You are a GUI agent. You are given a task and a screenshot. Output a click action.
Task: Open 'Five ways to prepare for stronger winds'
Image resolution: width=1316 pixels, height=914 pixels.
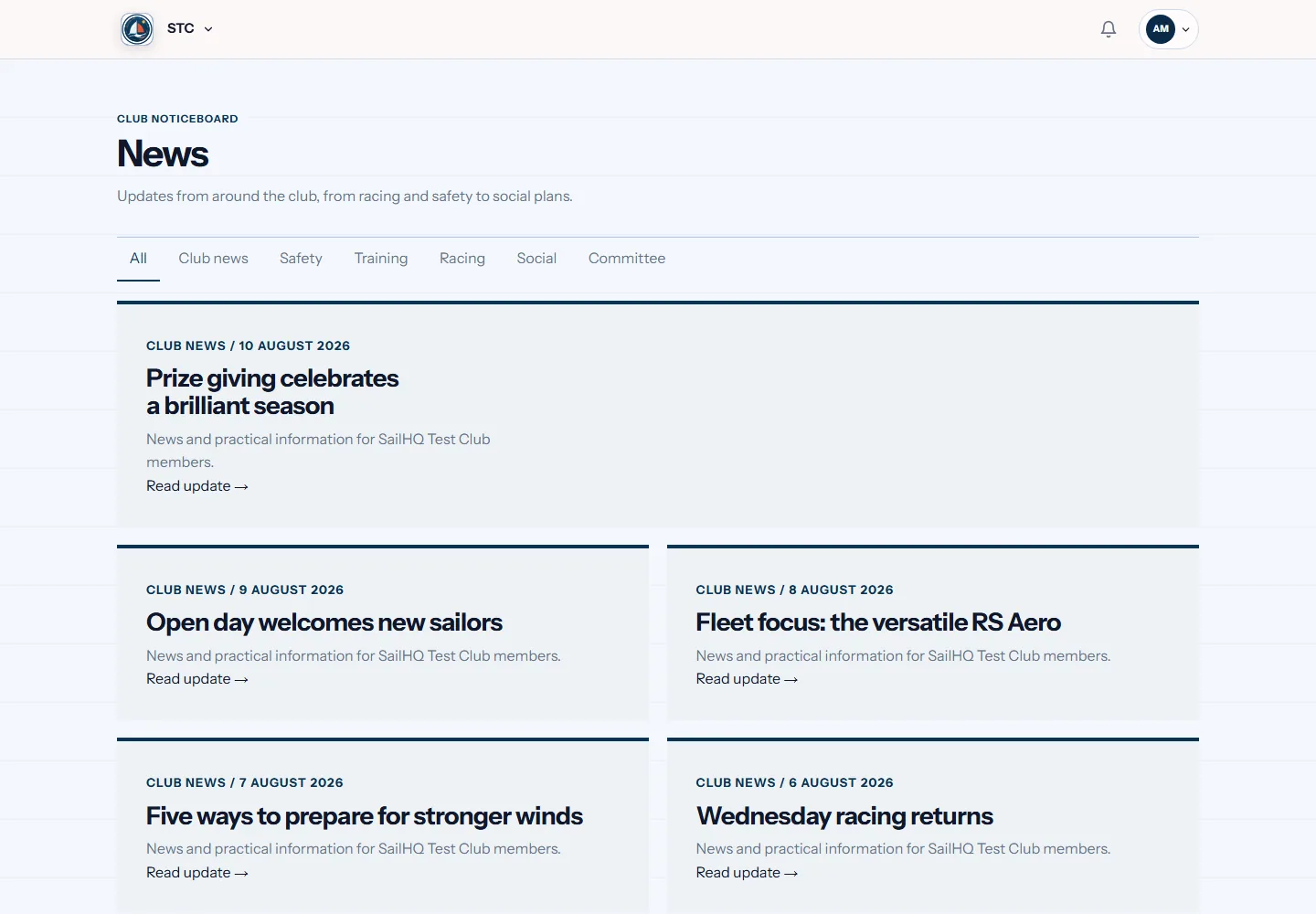365,815
